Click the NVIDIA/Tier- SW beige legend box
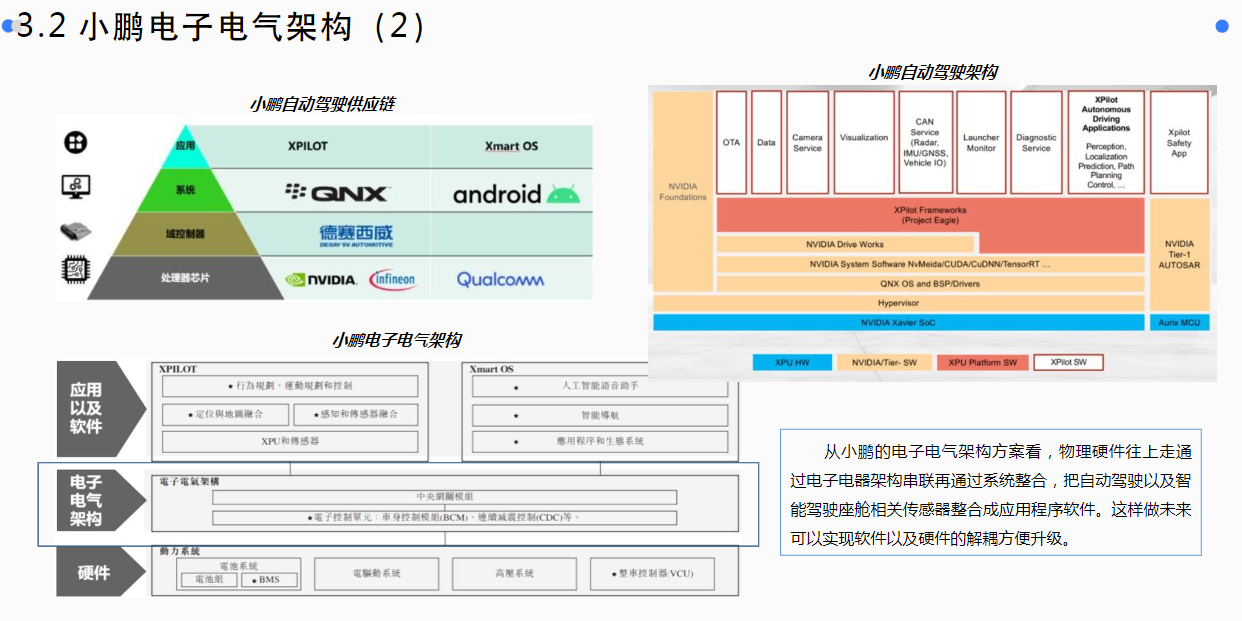Screen dimensions: 1242x621 884,362
